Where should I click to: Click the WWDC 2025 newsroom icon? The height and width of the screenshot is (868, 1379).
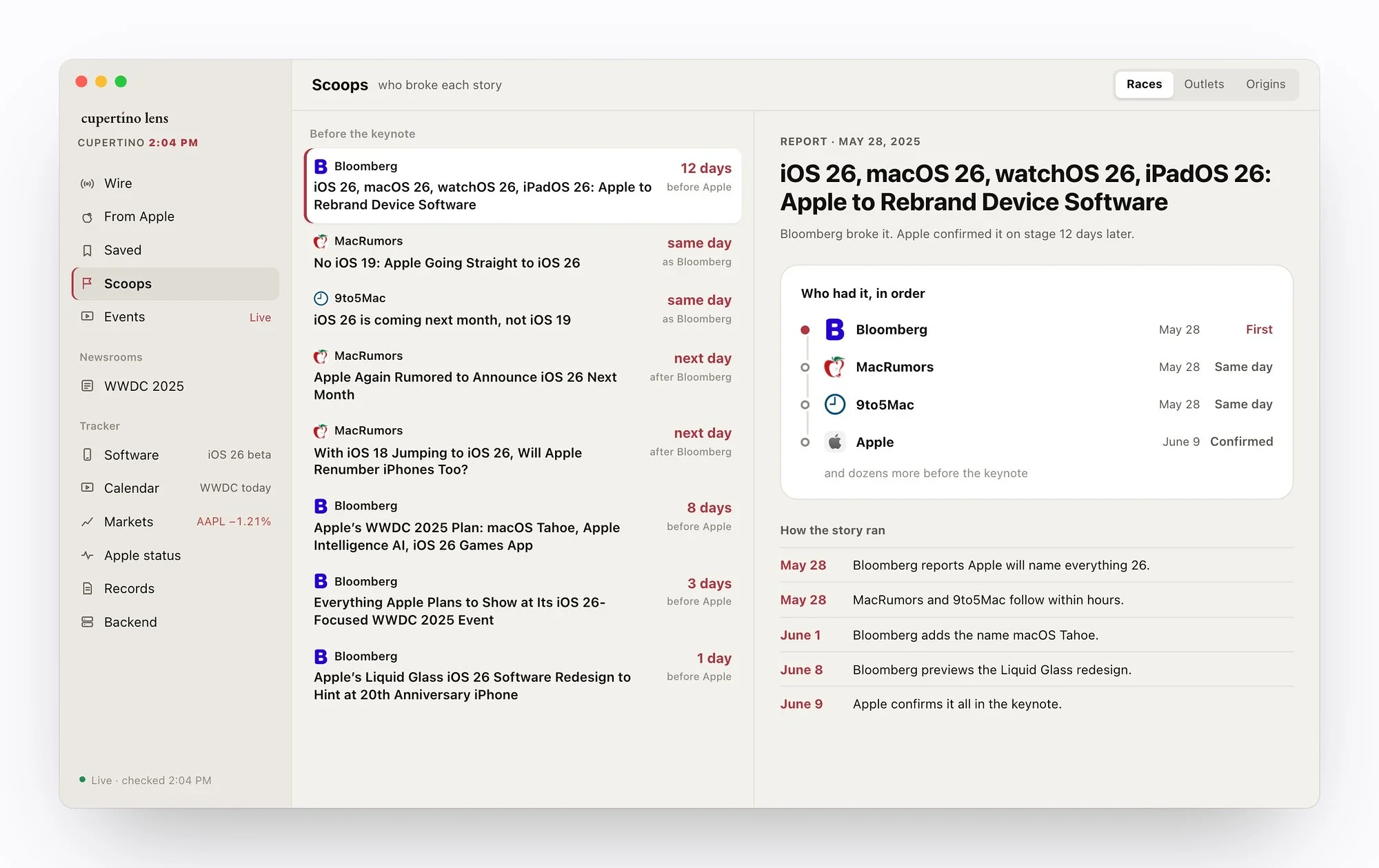(x=88, y=386)
